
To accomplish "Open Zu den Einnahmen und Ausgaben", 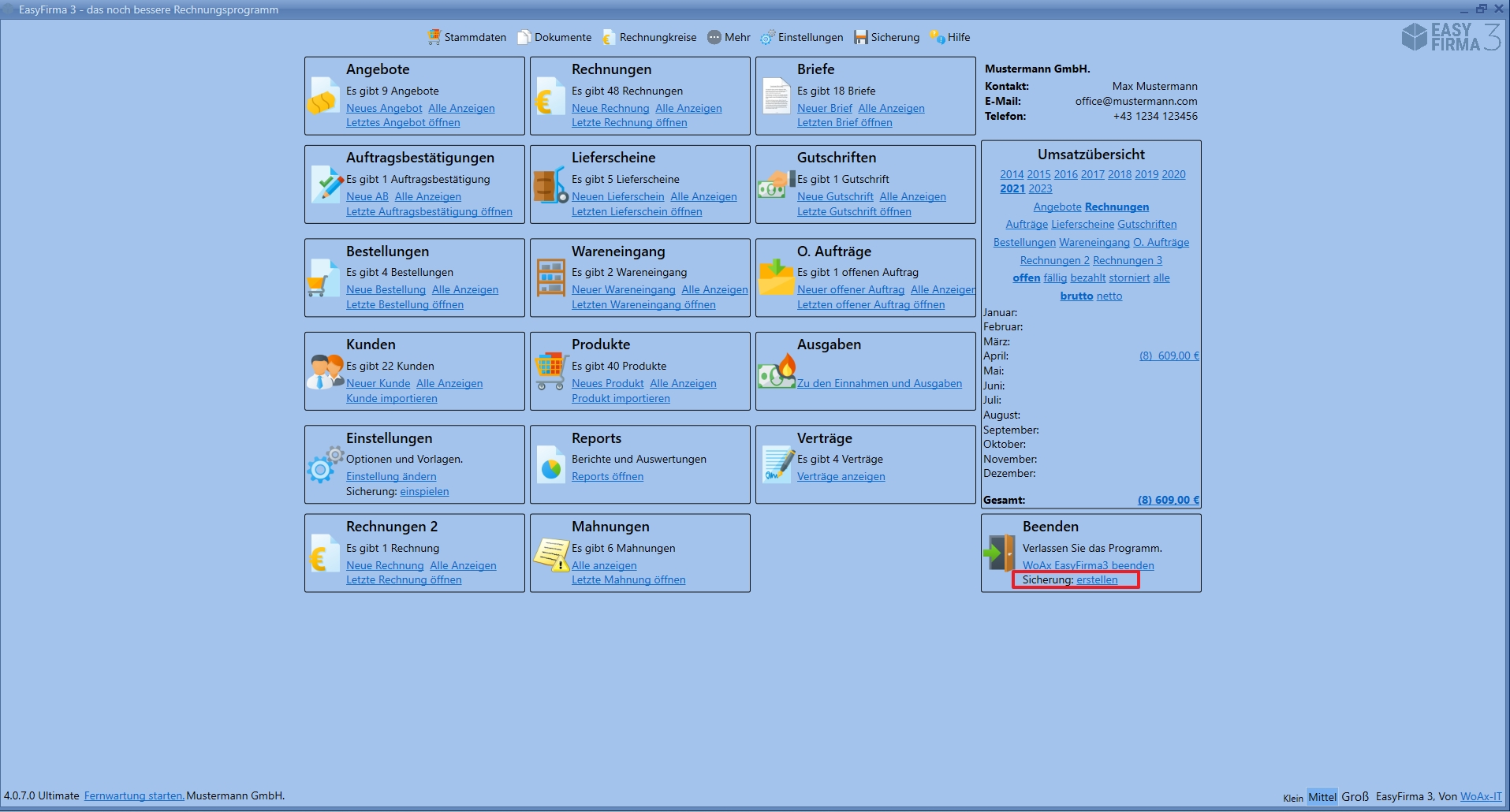I will click(879, 383).
